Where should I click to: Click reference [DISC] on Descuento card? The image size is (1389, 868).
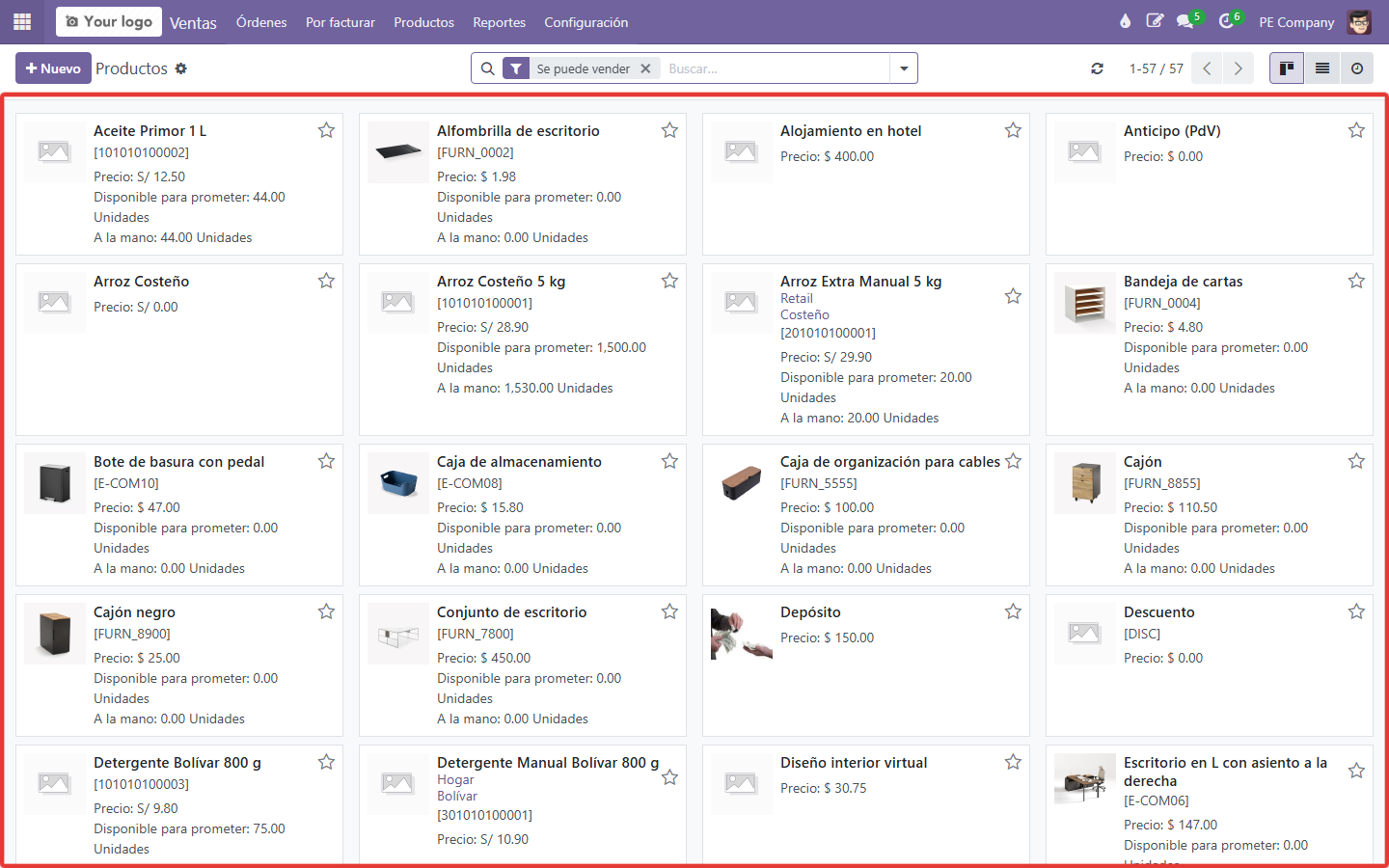1142,634
